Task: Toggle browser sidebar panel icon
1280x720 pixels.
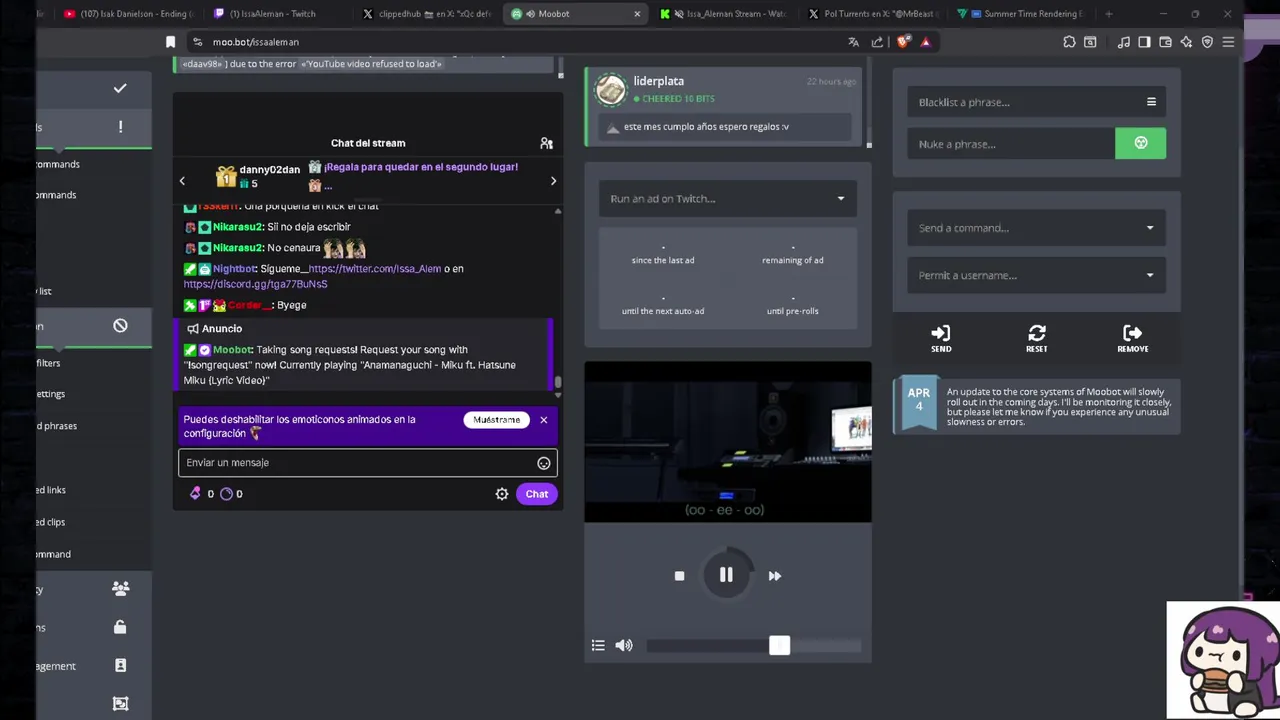Action: 1144,42
